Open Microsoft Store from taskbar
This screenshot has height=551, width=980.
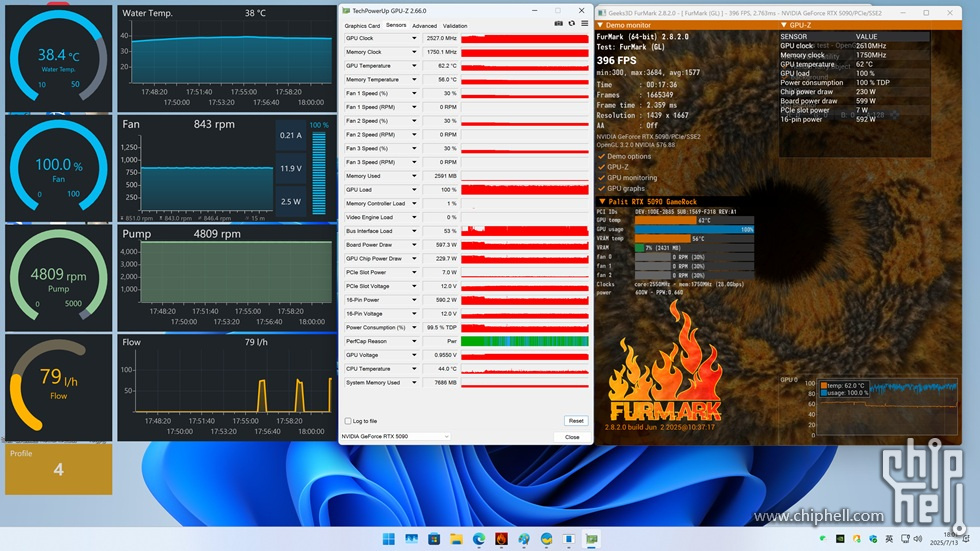click(x=434, y=539)
